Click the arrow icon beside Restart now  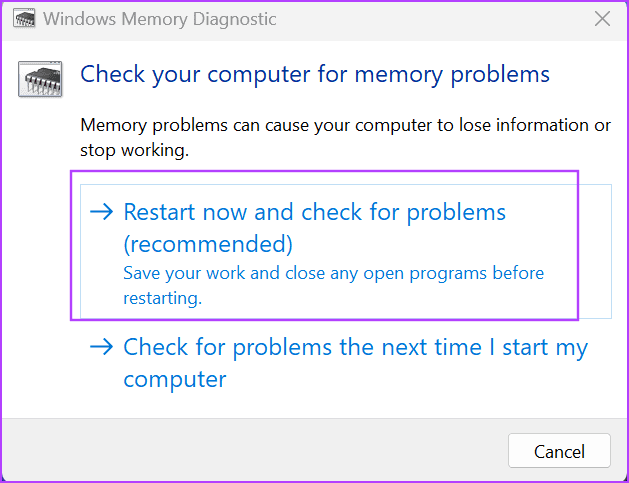101,212
